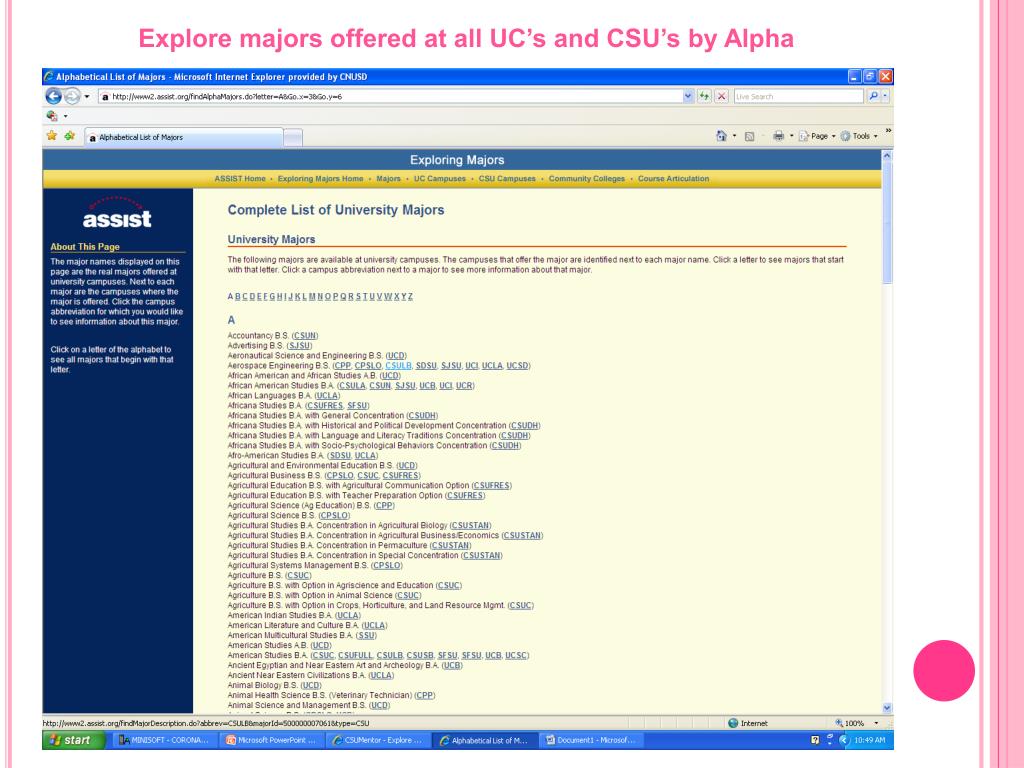Viewport: 1024px width, 768px height.
Task: Switch to MINISOFT - CORONA taskbar item
Action: pos(165,740)
